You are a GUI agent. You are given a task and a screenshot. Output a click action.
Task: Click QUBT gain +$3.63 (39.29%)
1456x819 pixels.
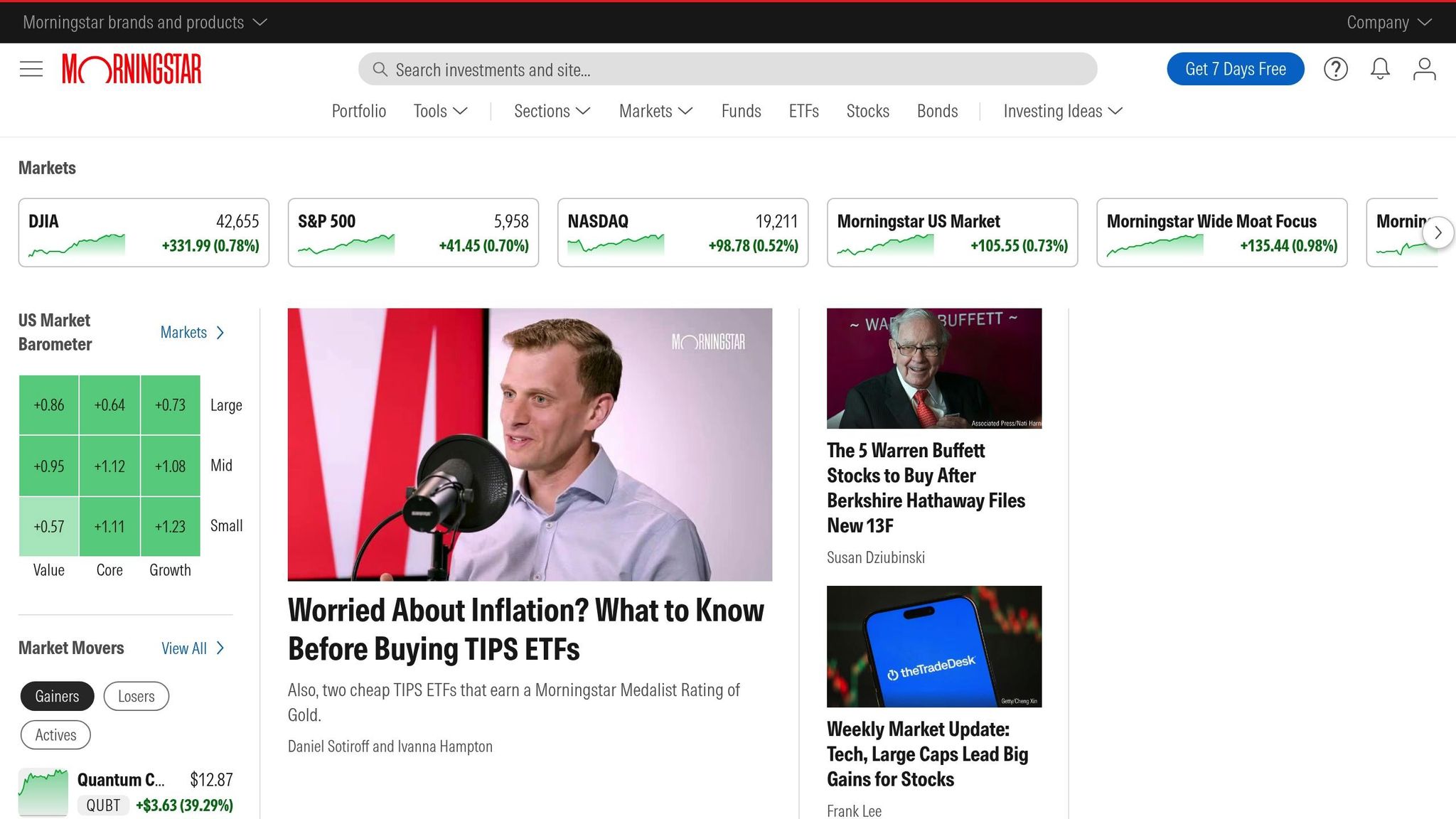184,805
